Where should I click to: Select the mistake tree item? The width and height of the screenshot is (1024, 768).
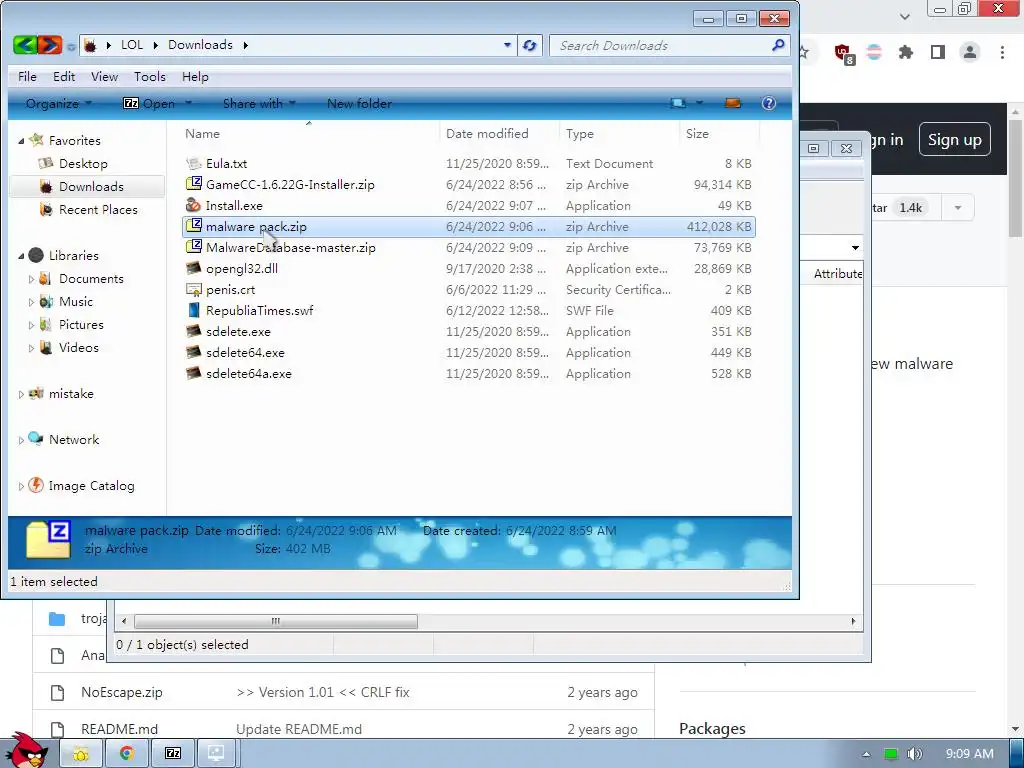click(x=71, y=394)
